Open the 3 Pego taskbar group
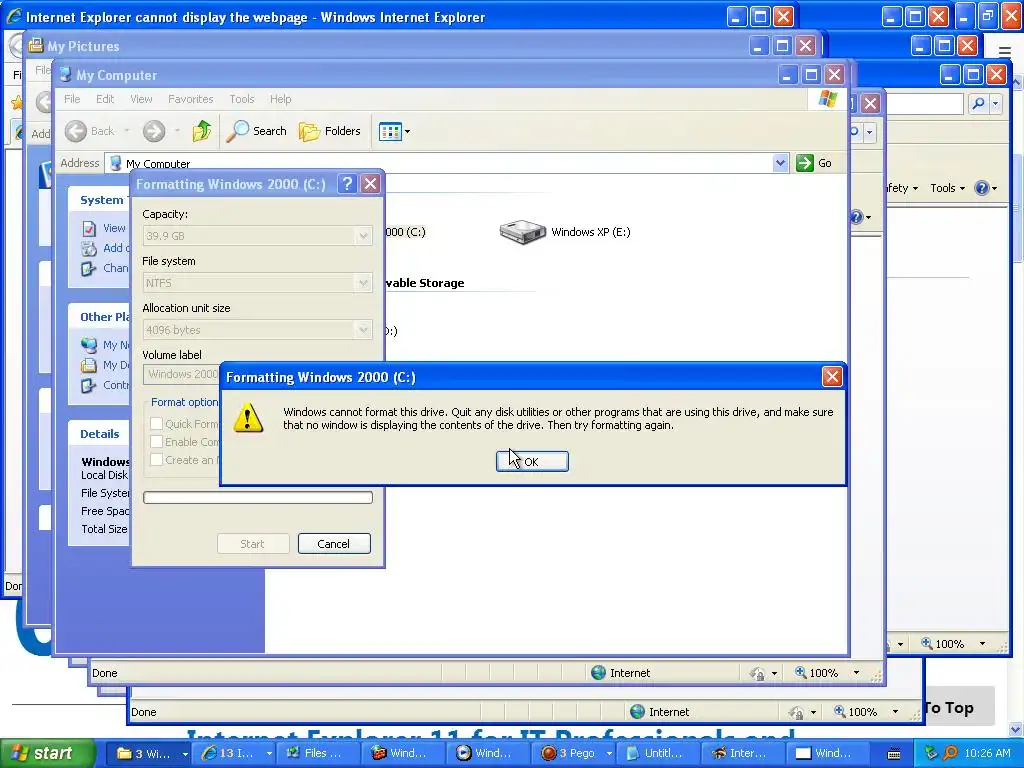This screenshot has height=768, width=1024. pos(574,753)
